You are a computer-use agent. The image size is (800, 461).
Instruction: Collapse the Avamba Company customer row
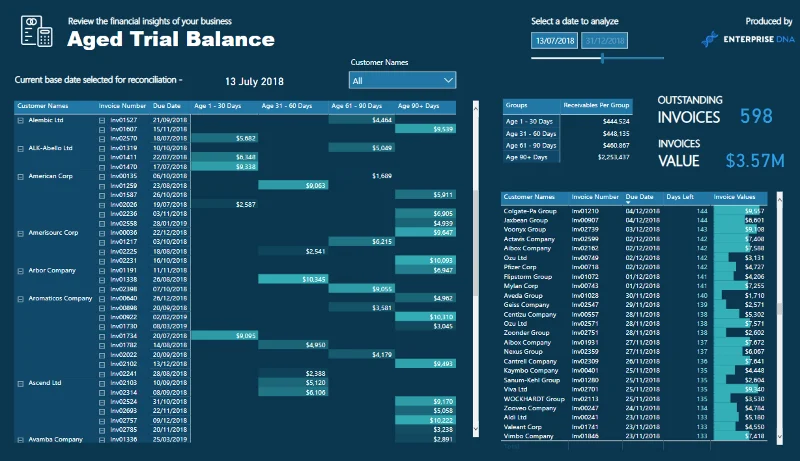pyautogui.click(x=20, y=440)
